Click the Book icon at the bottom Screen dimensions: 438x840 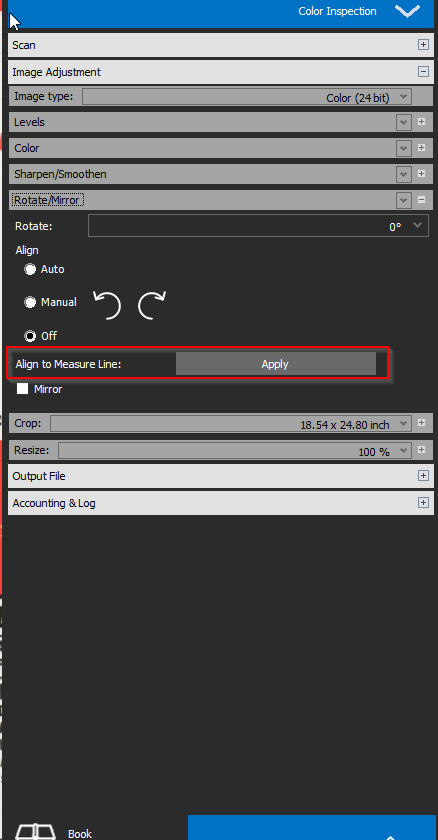(x=35, y=831)
